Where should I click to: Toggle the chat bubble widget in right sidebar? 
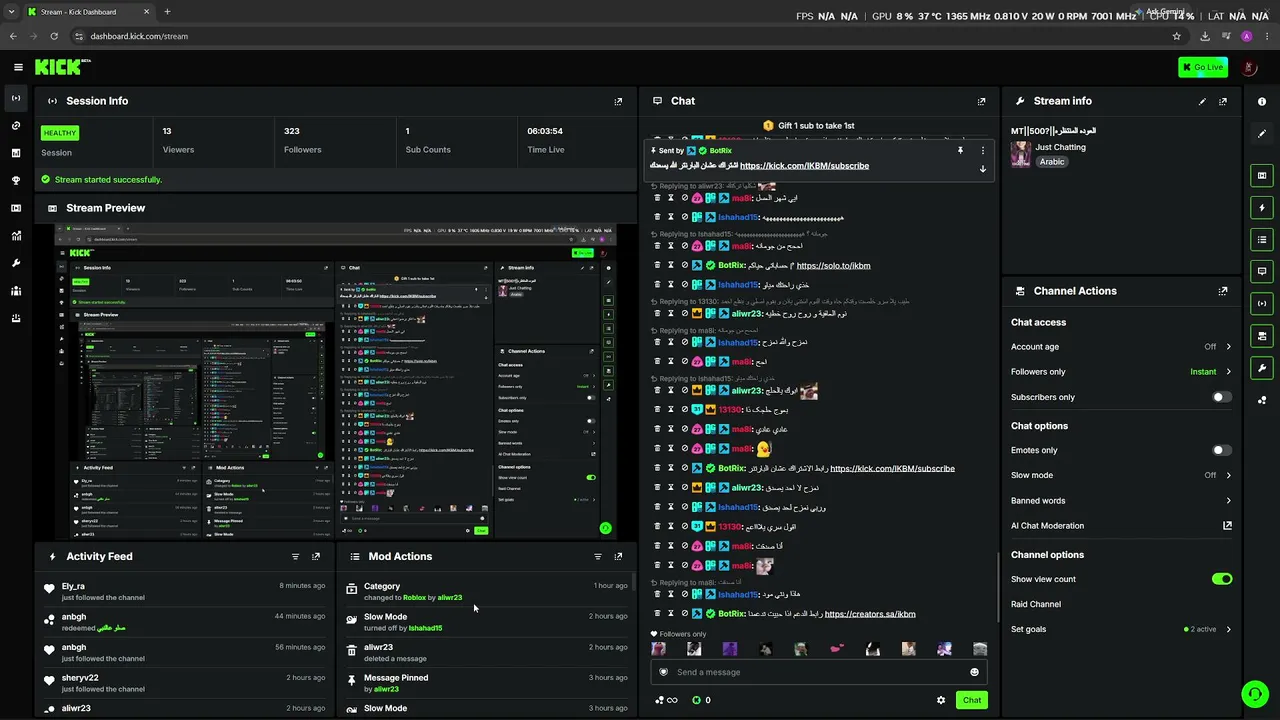click(1262, 271)
